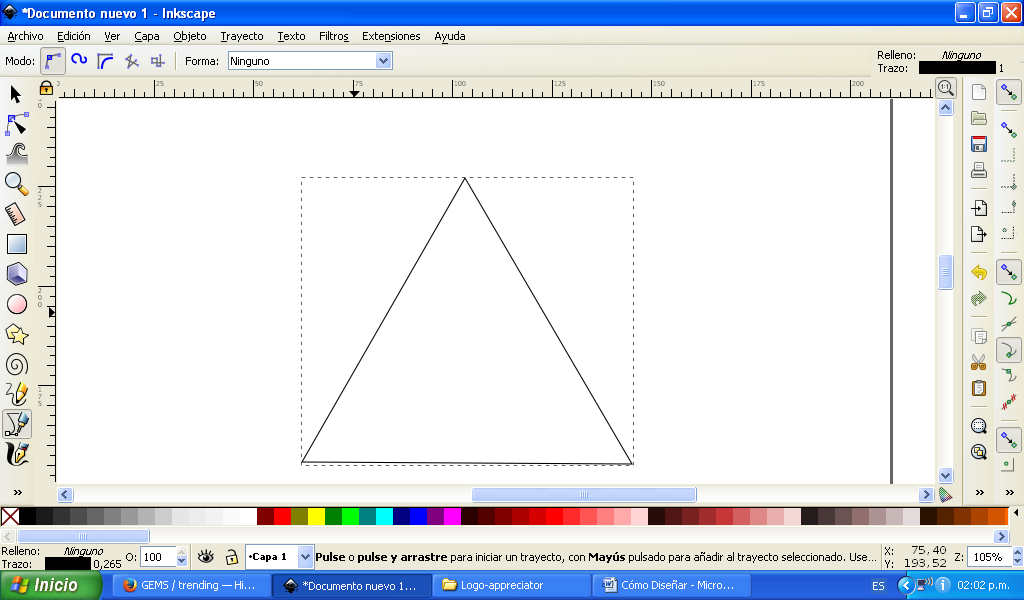Open the Logo-appreciator folder window
Image resolution: width=1024 pixels, height=600 pixels.
[x=511, y=585]
